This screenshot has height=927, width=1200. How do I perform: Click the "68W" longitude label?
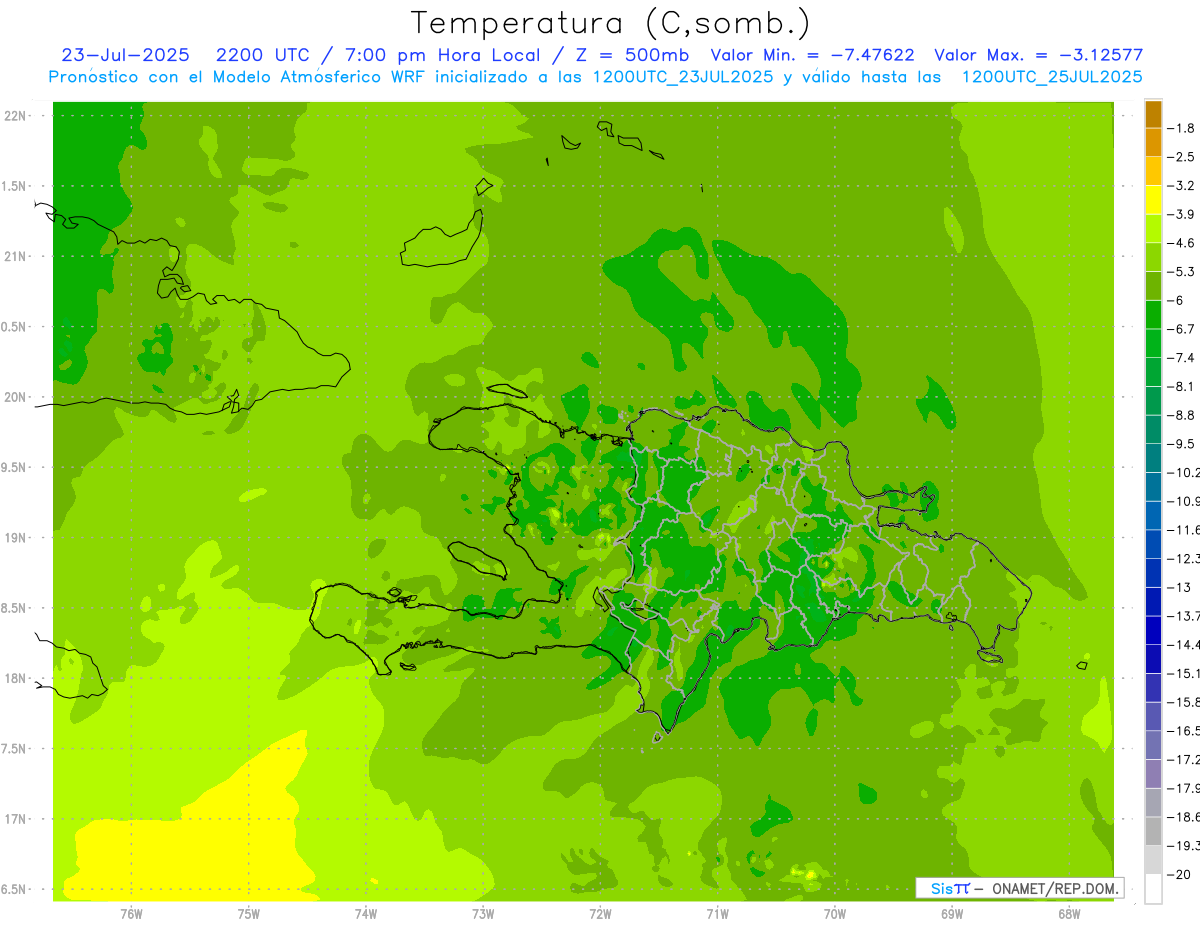coord(1069,913)
